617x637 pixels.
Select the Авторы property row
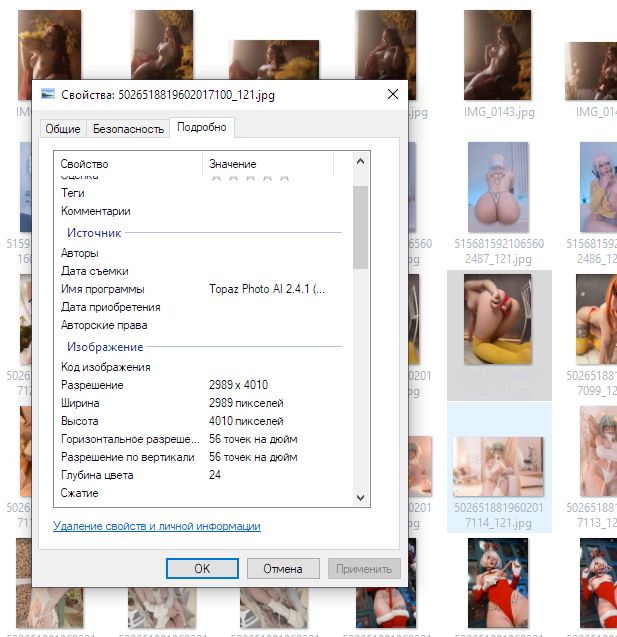pyautogui.click(x=201, y=253)
